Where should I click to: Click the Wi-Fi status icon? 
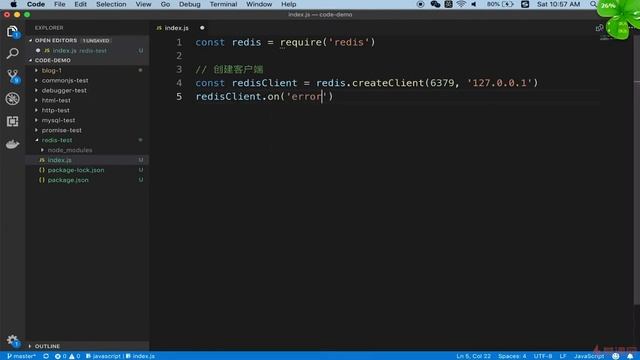tap(461, 4)
